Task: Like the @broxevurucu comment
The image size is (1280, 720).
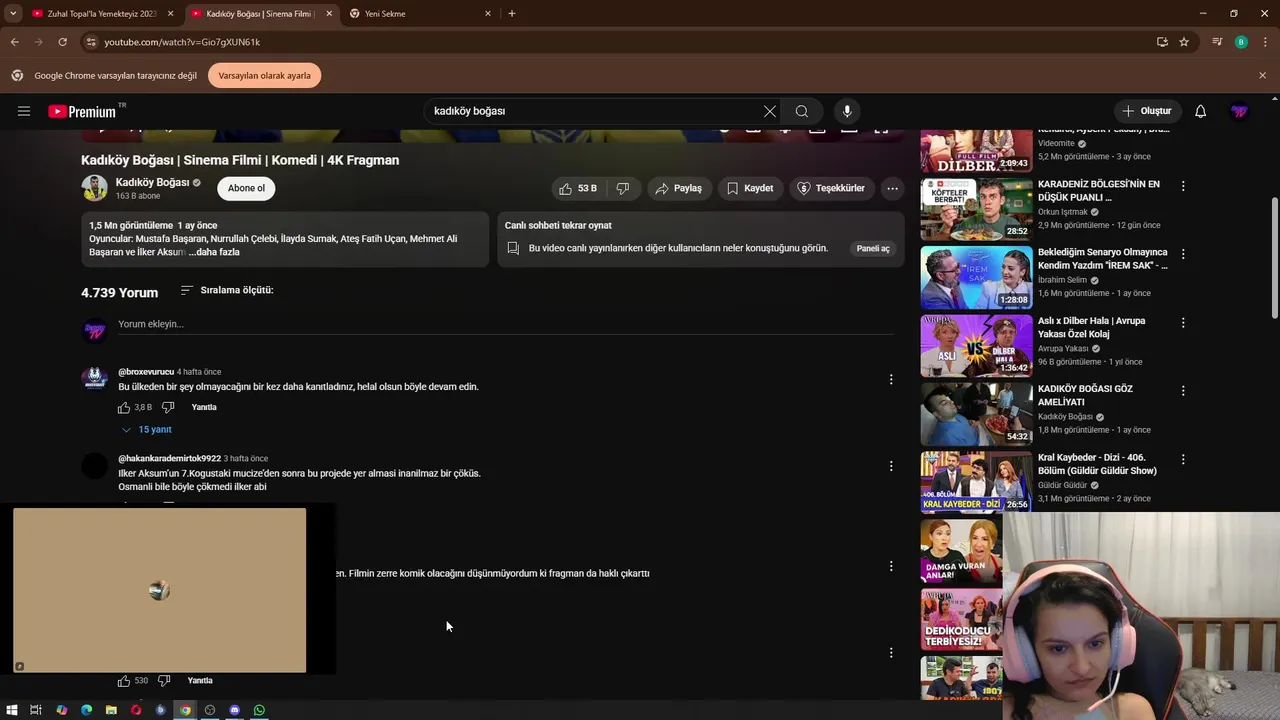Action: [124, 407]
